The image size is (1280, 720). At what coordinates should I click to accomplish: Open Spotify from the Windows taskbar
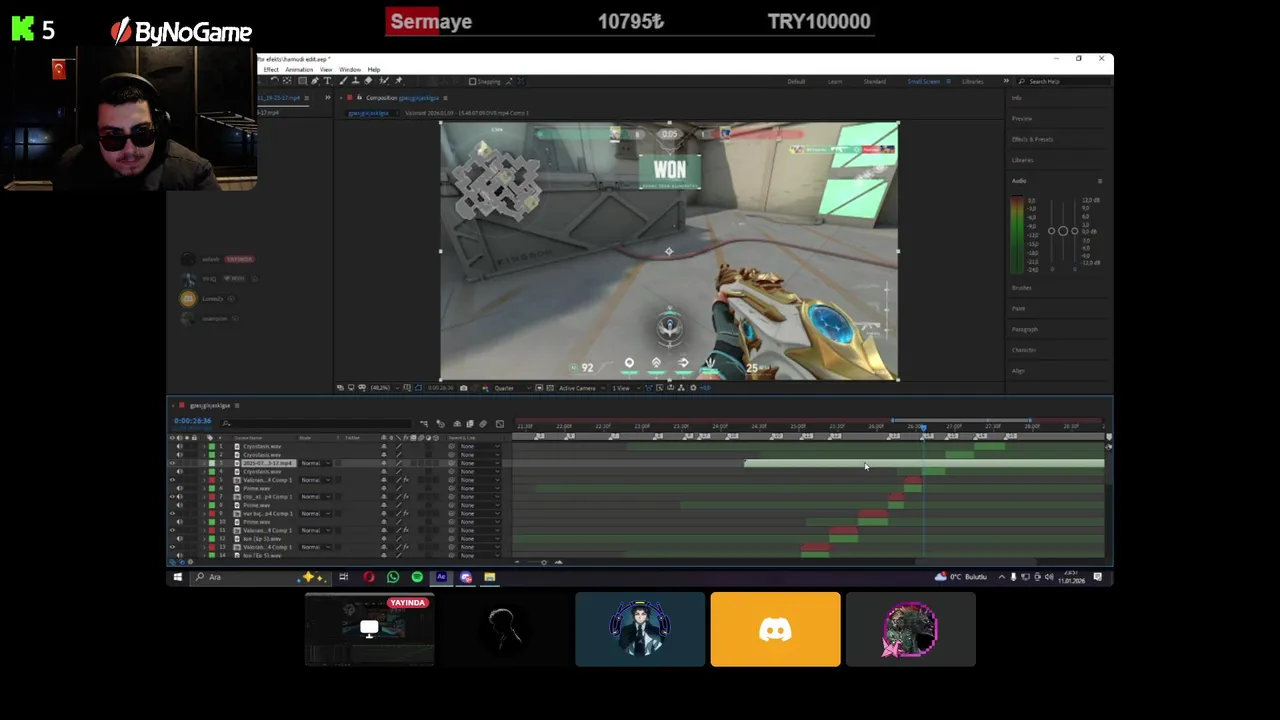[417, 577]
